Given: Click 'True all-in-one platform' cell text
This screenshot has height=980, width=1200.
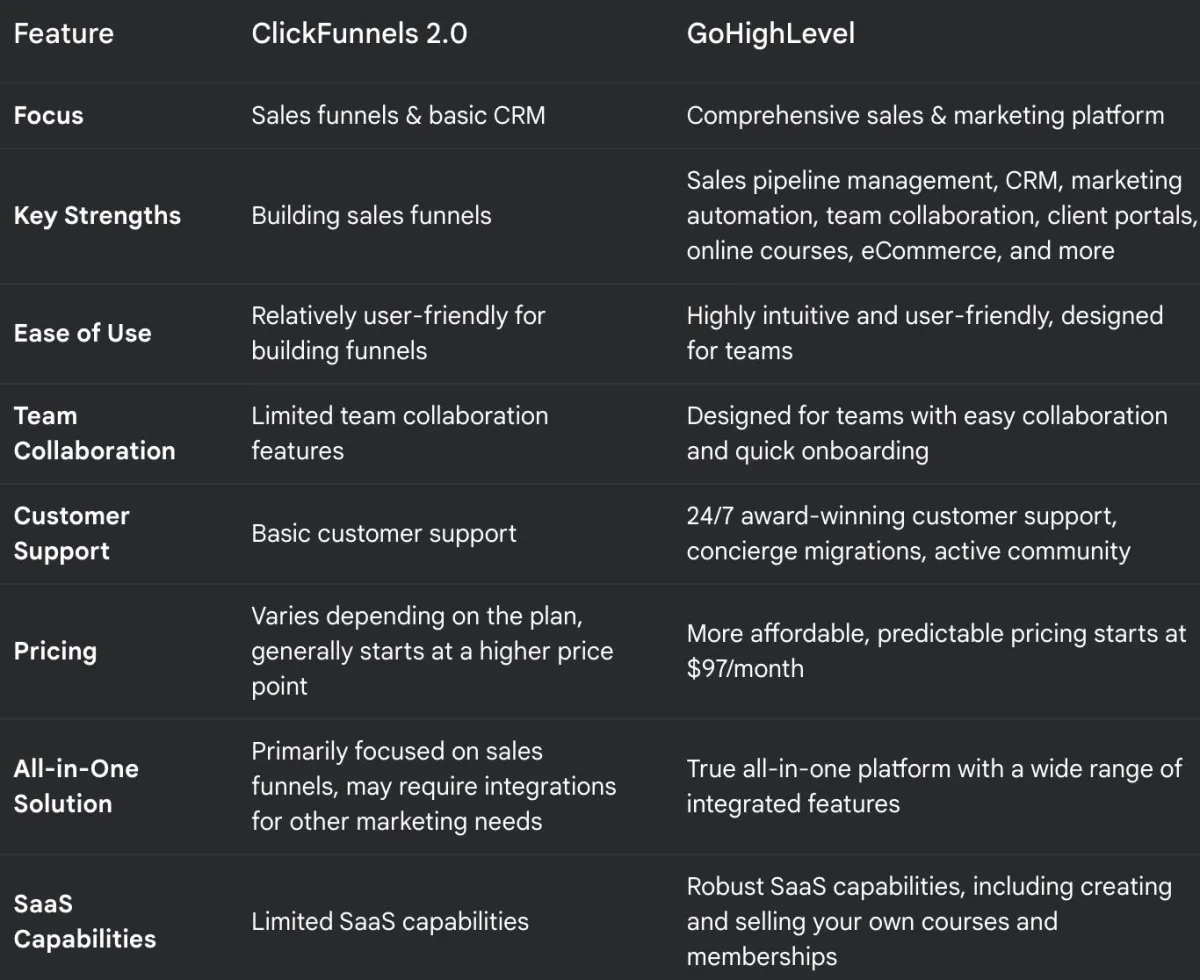Looking at the screenshot, I should coord(934,786).
